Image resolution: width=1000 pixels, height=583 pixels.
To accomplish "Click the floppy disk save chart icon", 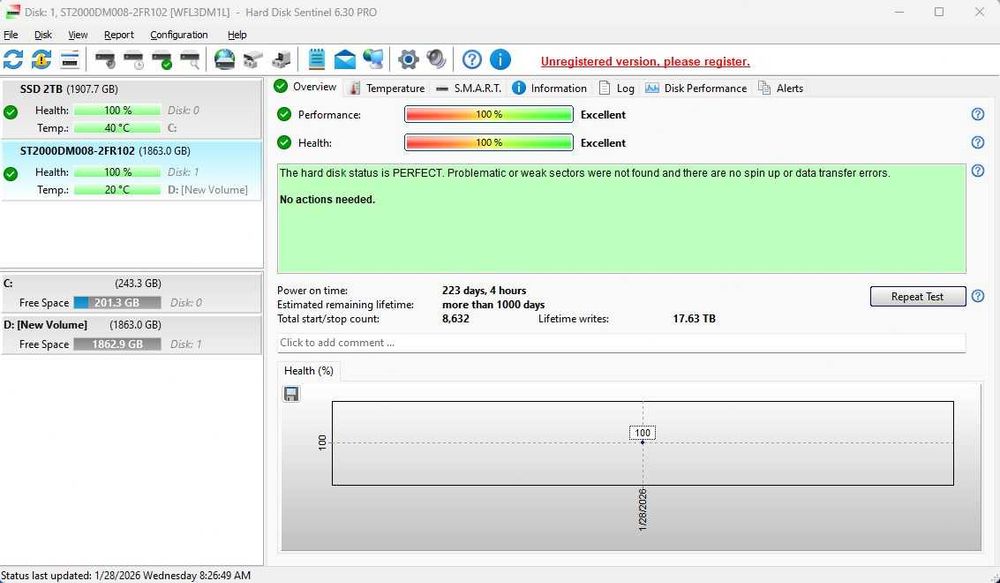I will coord(291,394).
